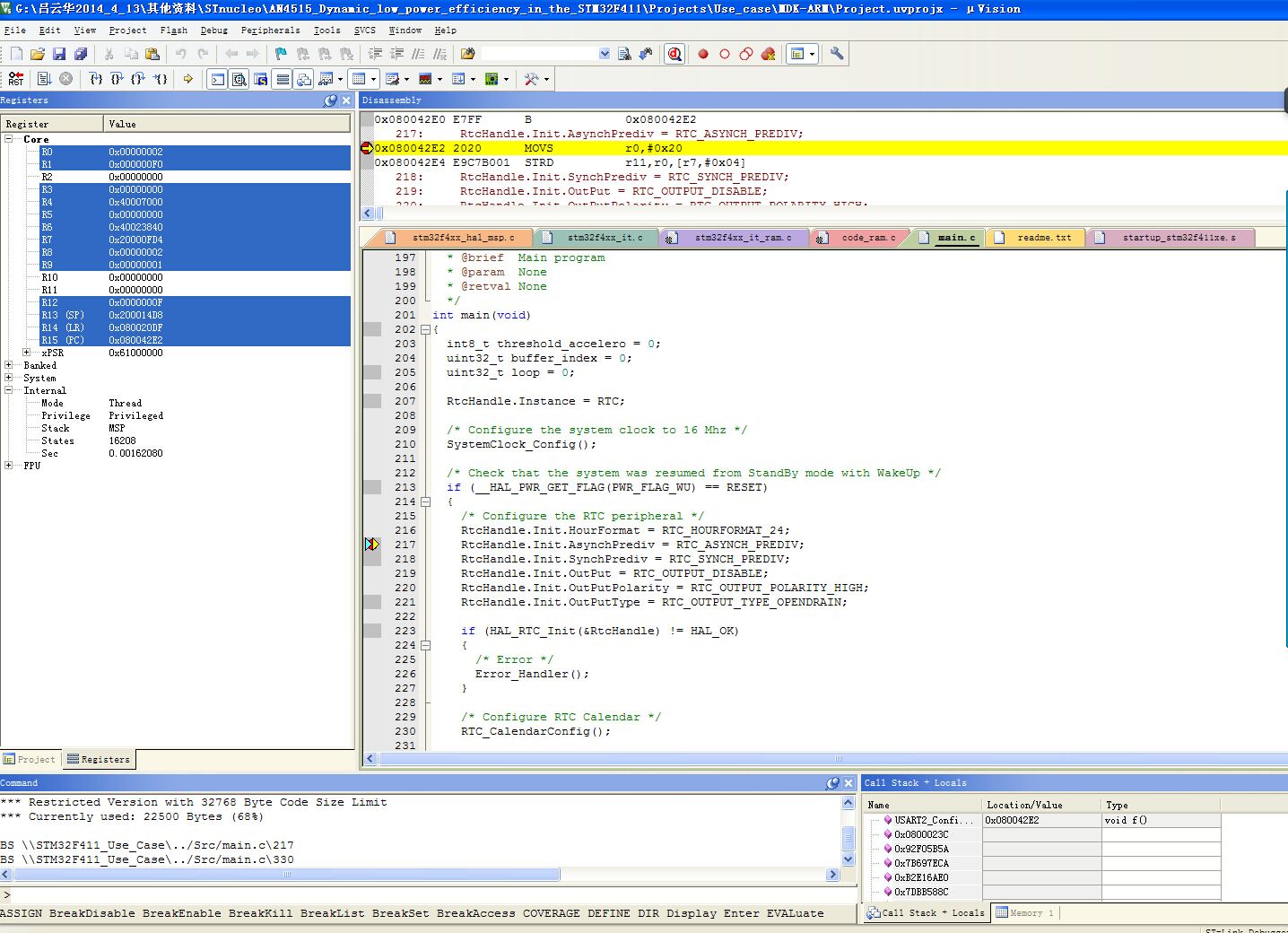The width and height of the screenshot is (1288, 933).
Task: Close the Registers panel with its X
Action: point(346,100)
